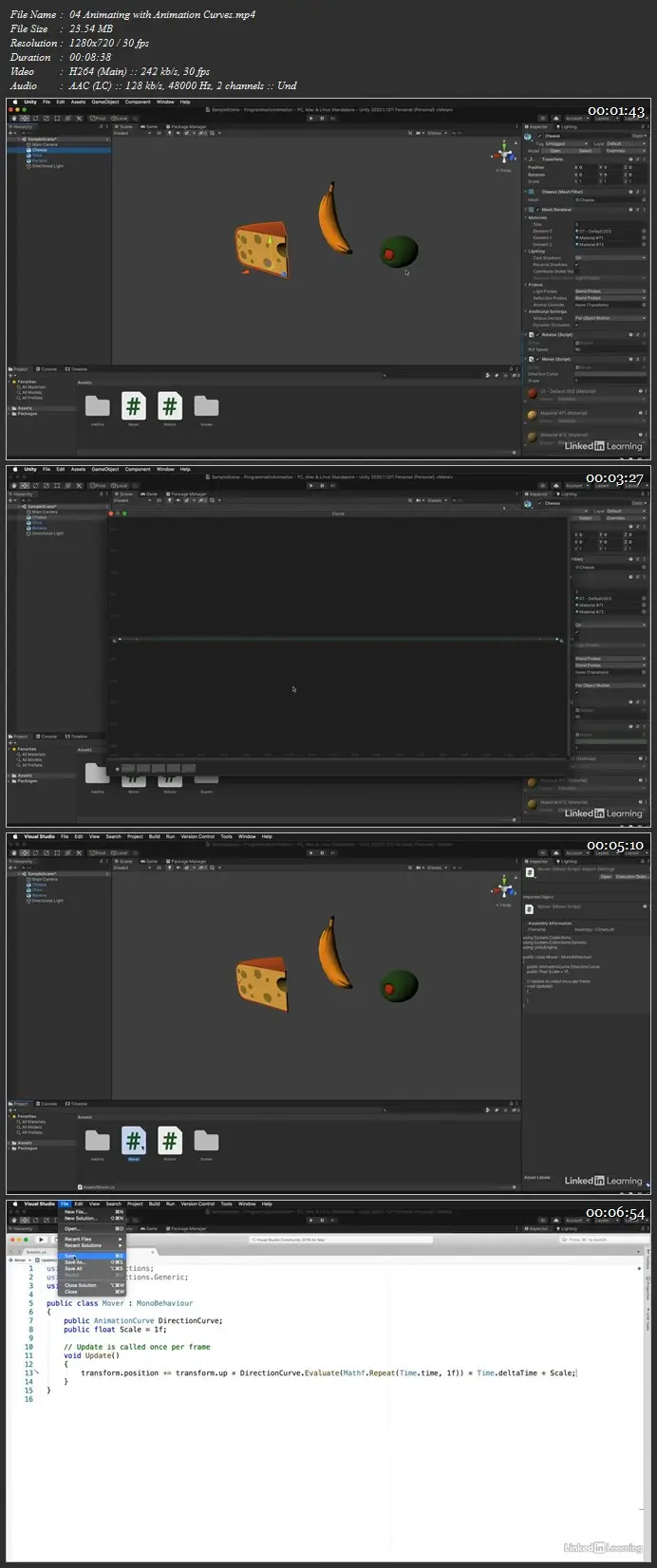
Task: Click the scene orientation gizmo in 00:01:43 frame
Action: tap(504, 154)
